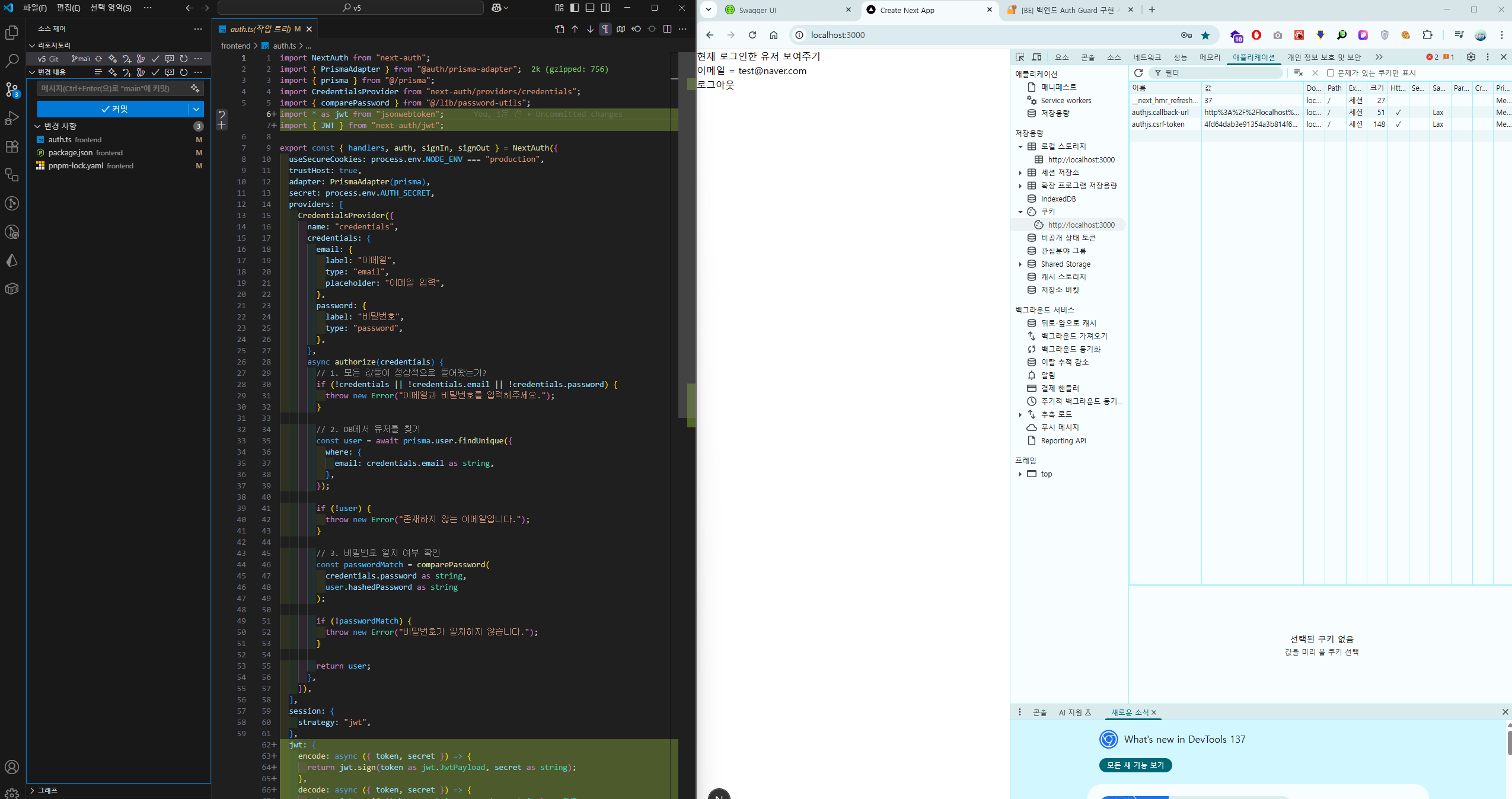Open 편집(E) menu in VS Code
Viewport: 1512px width, 799px height.
click(x=68, y=8)
